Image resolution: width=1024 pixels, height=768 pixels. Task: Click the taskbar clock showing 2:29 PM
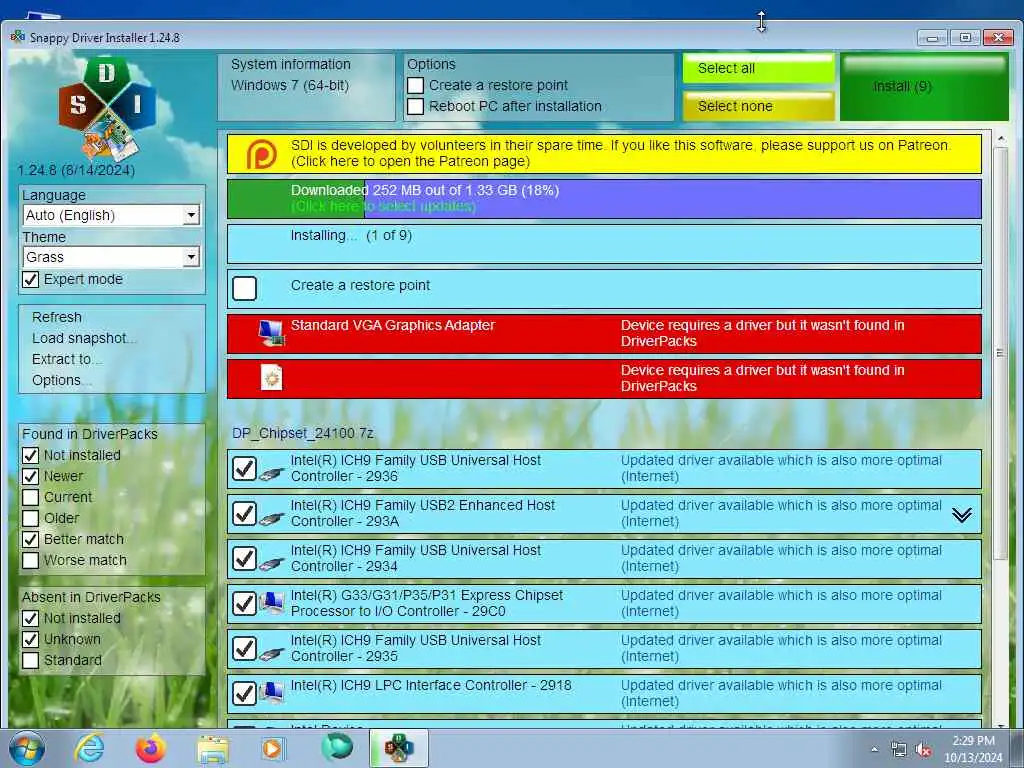(x=973, y=749)
